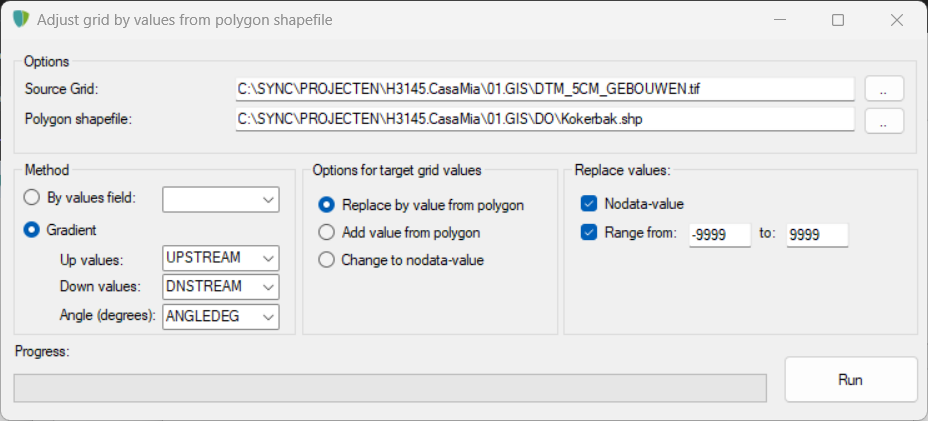The height and width of the screenshot is (421, 928).
Task: Click the Source Grid path field
Action: (x=545, y=89)
